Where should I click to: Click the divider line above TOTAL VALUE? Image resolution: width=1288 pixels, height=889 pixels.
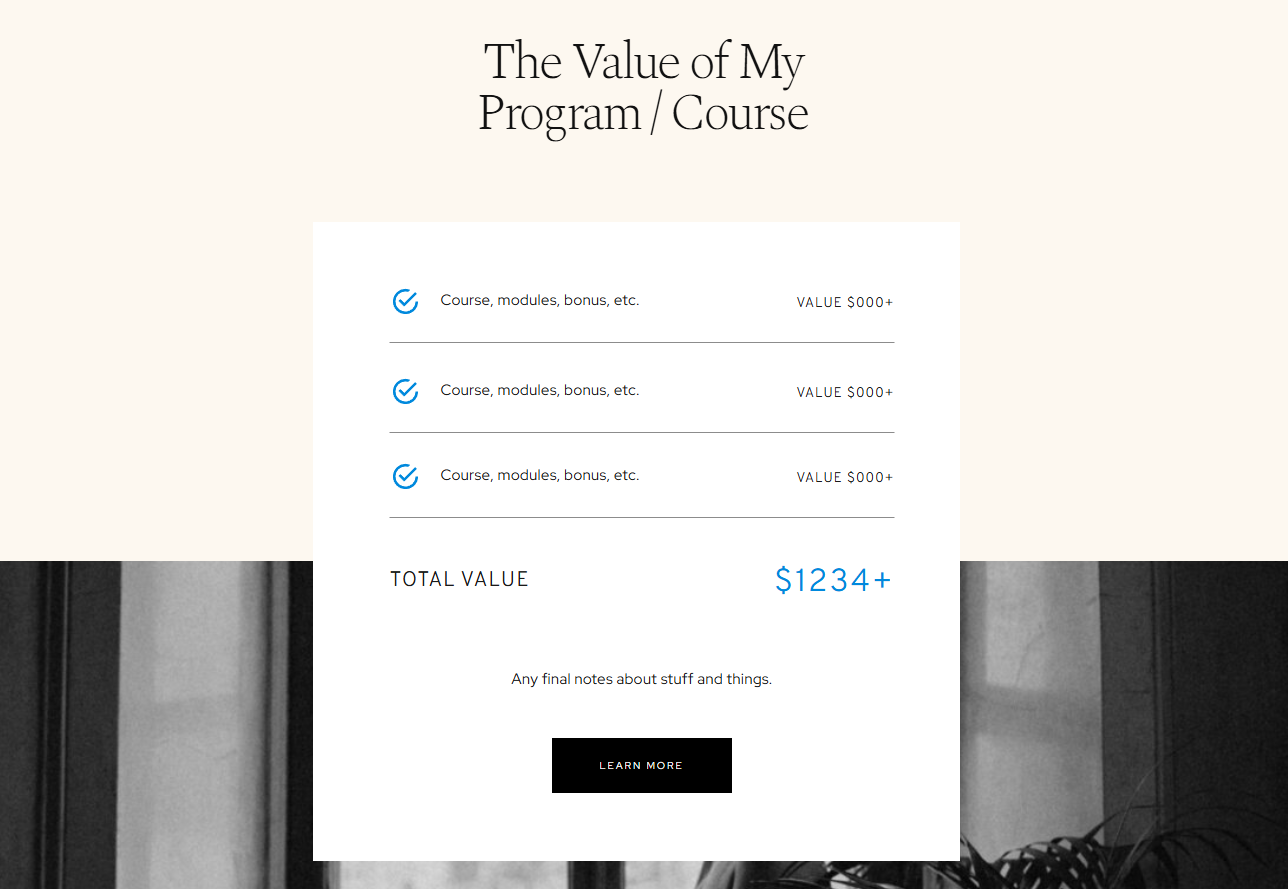click(641, 517)
